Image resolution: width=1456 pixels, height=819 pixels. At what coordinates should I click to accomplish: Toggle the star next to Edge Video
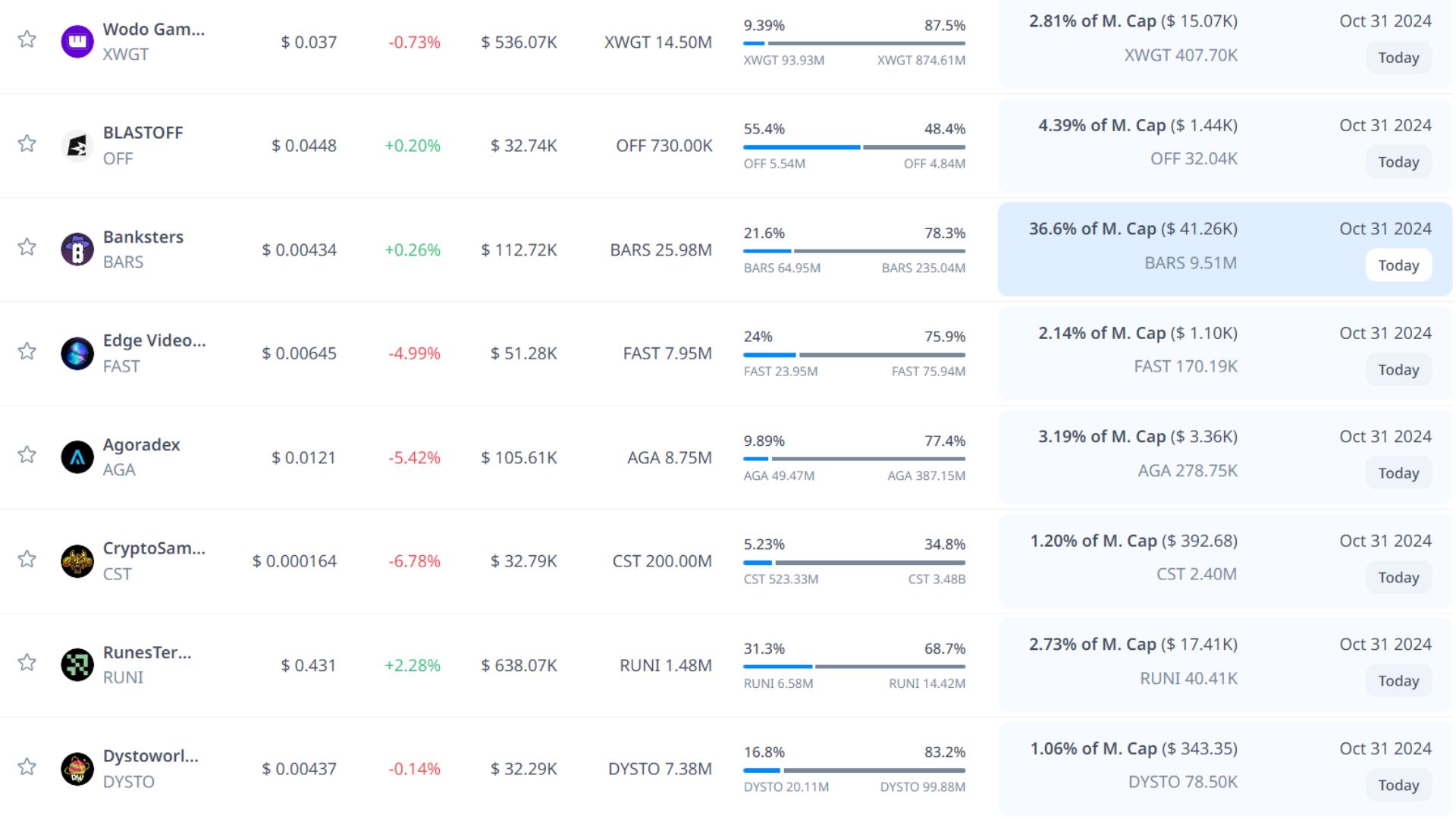[x=27, y=351]
